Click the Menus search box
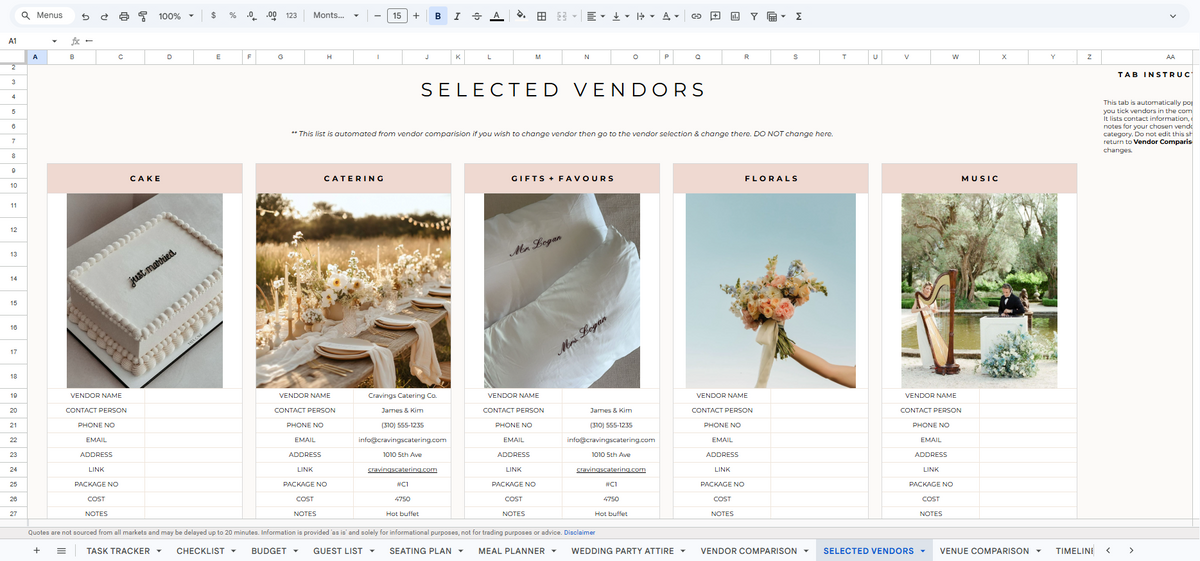This screenshot has height=561, width=1200. click(43, 16)
